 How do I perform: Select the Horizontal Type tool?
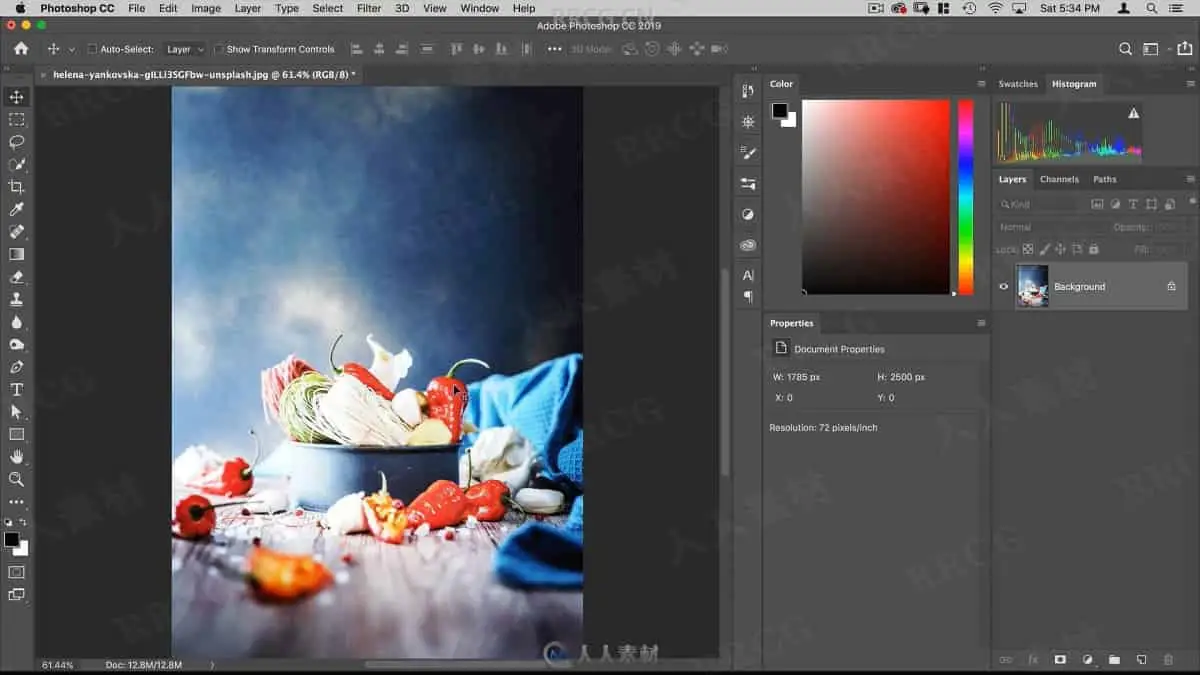click(x=16, y=389)
